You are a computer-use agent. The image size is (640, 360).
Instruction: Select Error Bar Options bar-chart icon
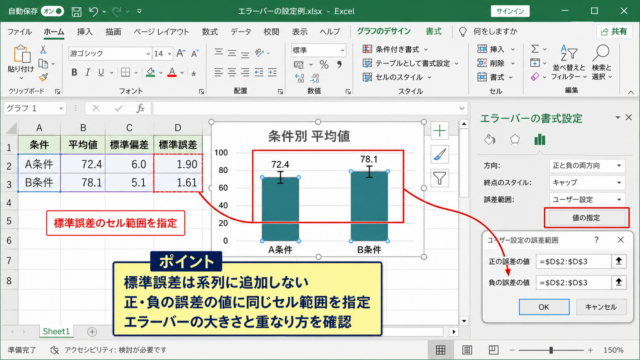point(540,140)
